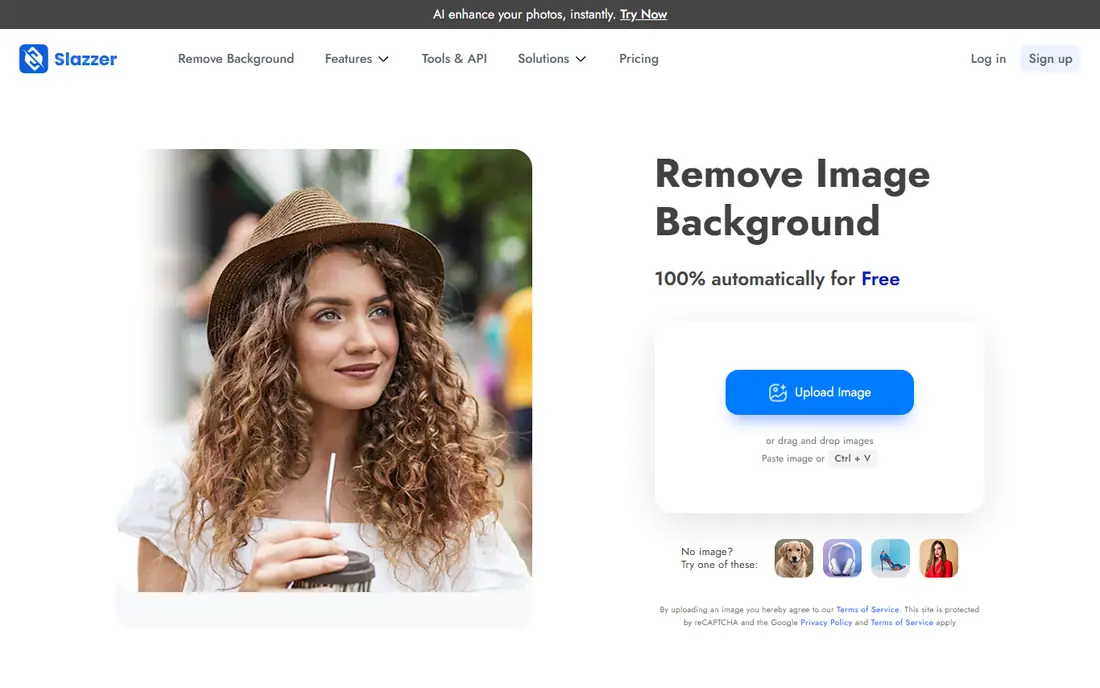Click the Upload Image button label

point(833,393)
